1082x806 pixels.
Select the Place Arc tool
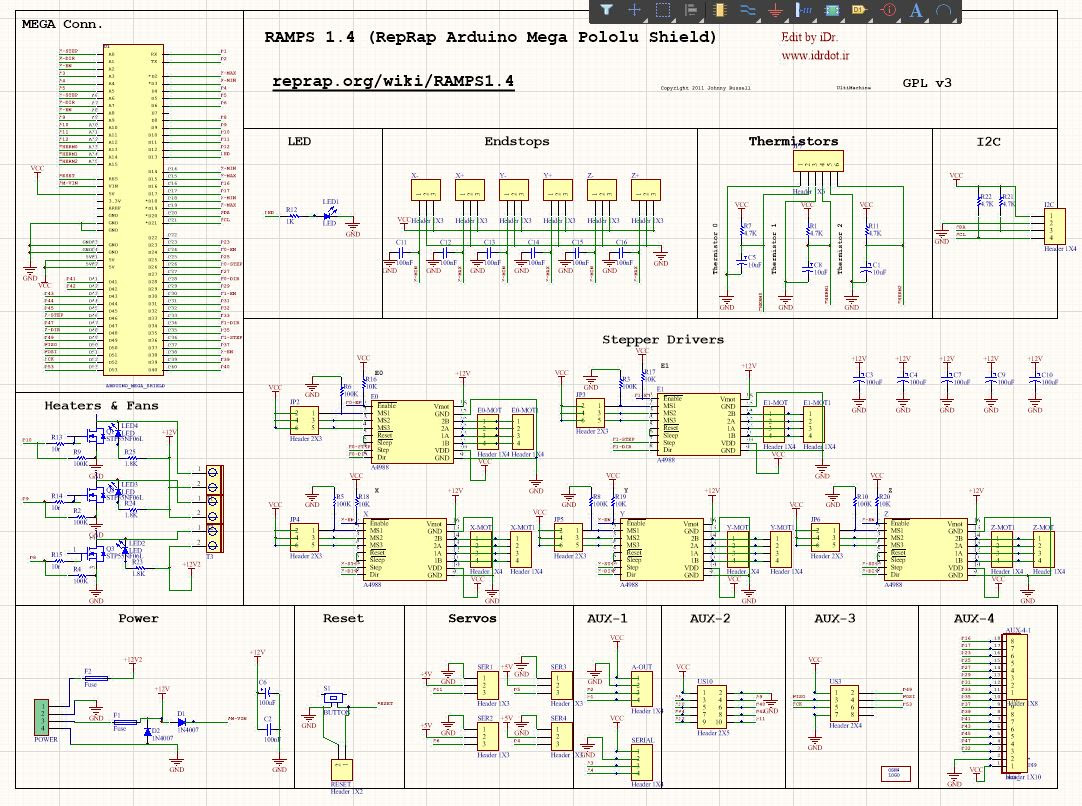[944, 10]
